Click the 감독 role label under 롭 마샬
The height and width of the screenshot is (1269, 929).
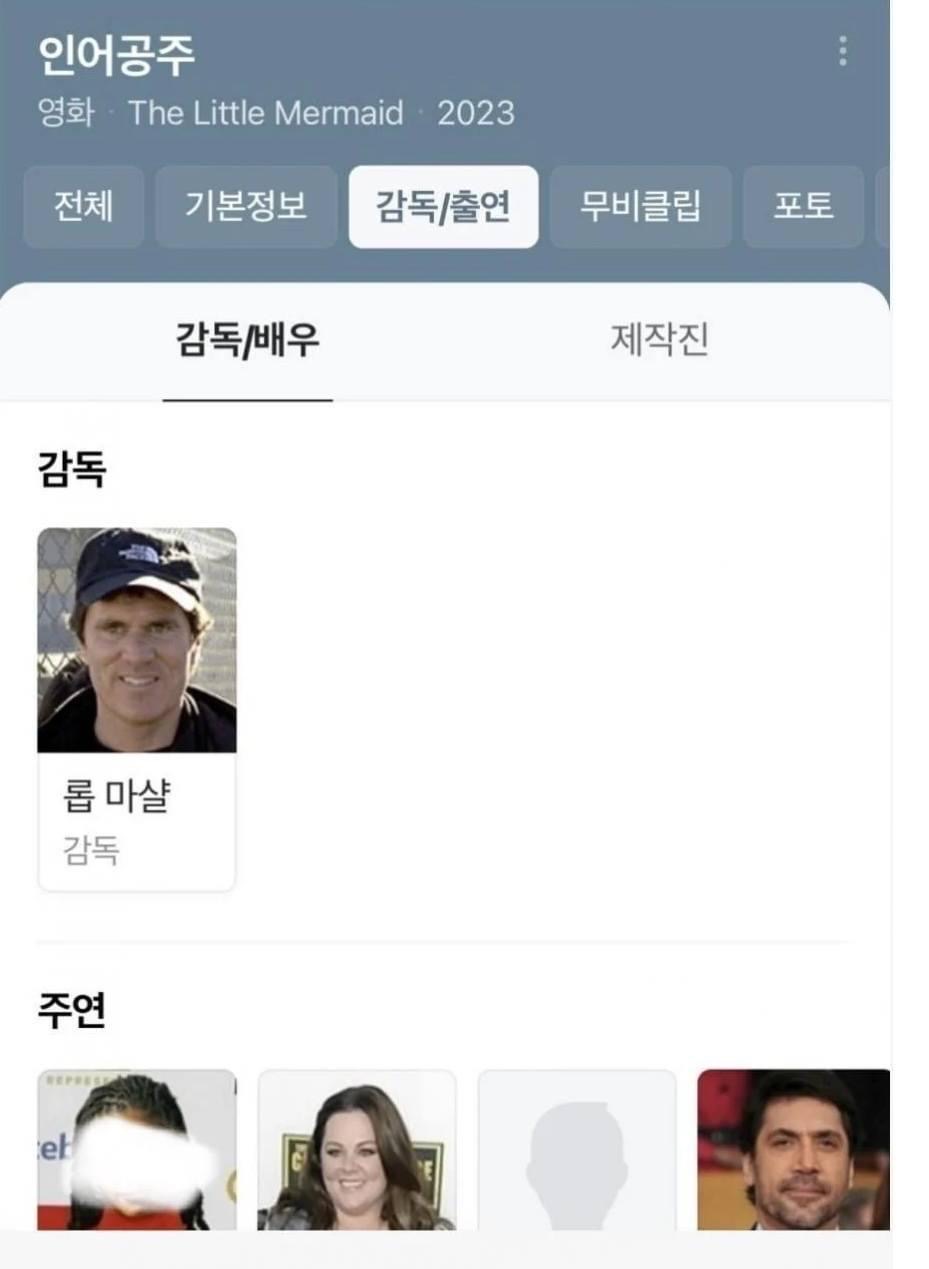(x=91, y=851)
